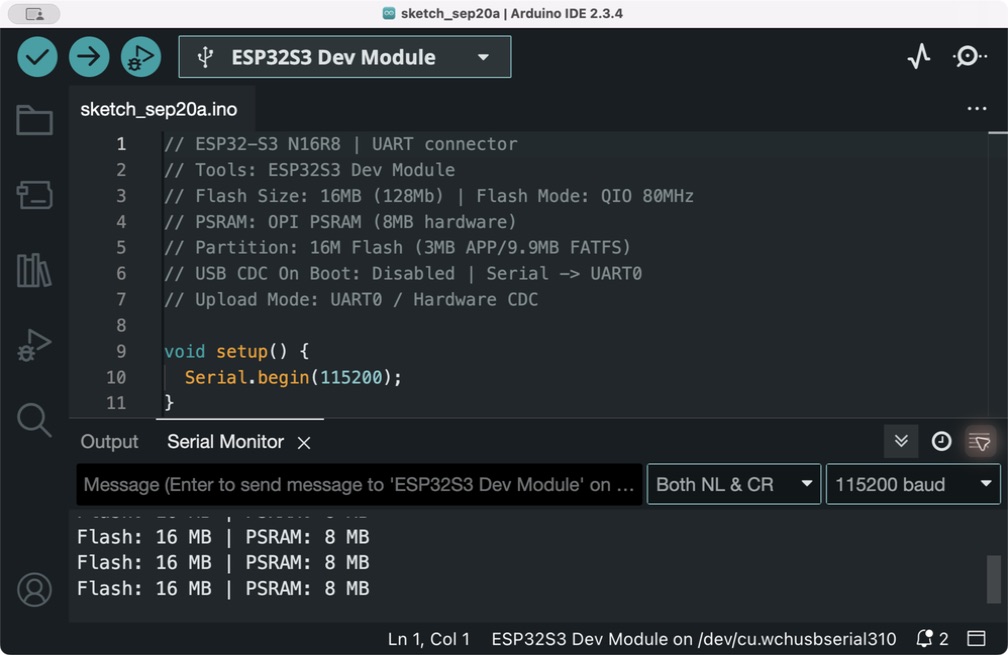Clear the Serial Monitor output
The image size is (1008, 655).
click(980, 441)
